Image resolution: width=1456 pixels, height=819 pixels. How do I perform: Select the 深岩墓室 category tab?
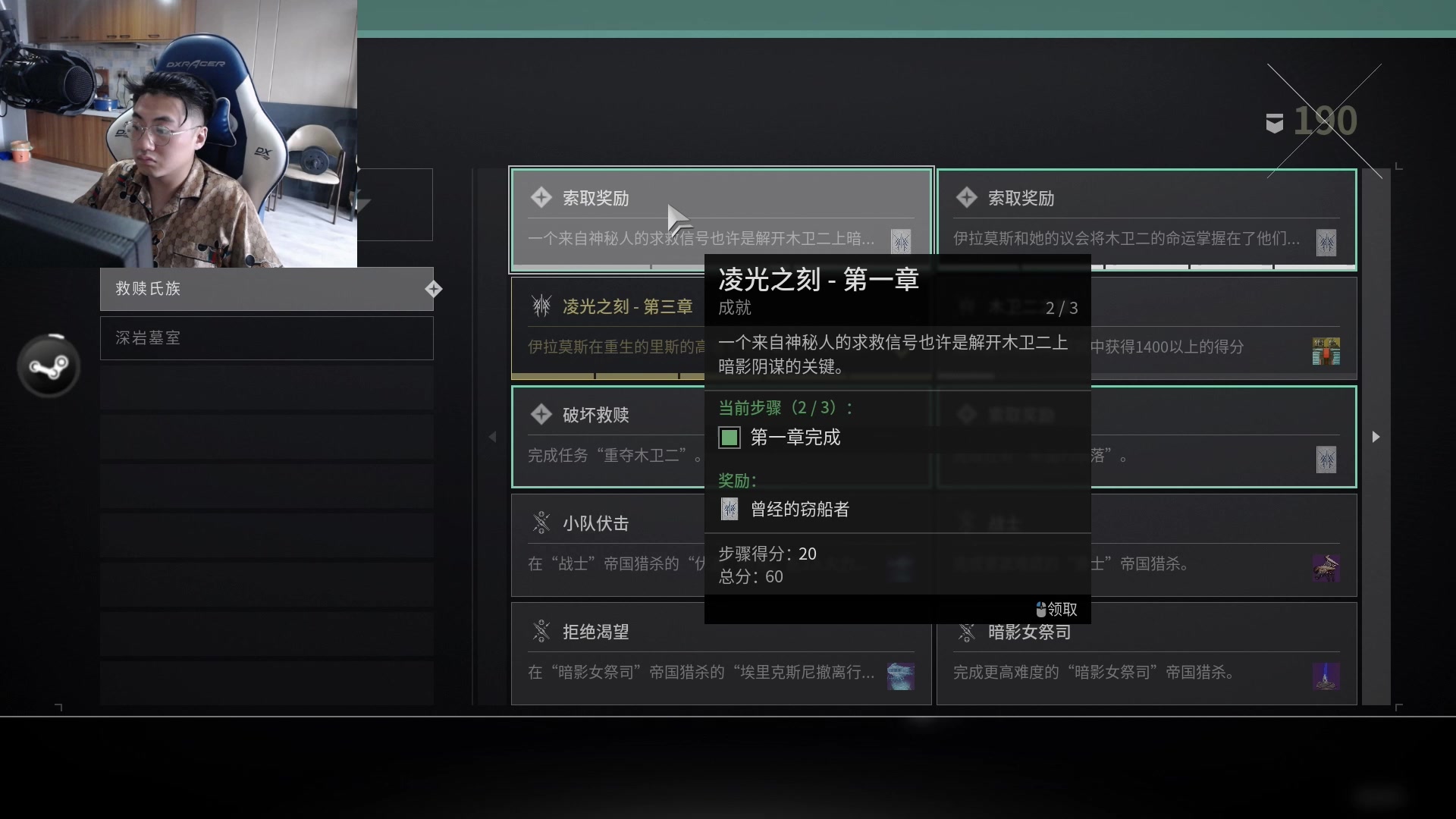(x=266, y=338)
